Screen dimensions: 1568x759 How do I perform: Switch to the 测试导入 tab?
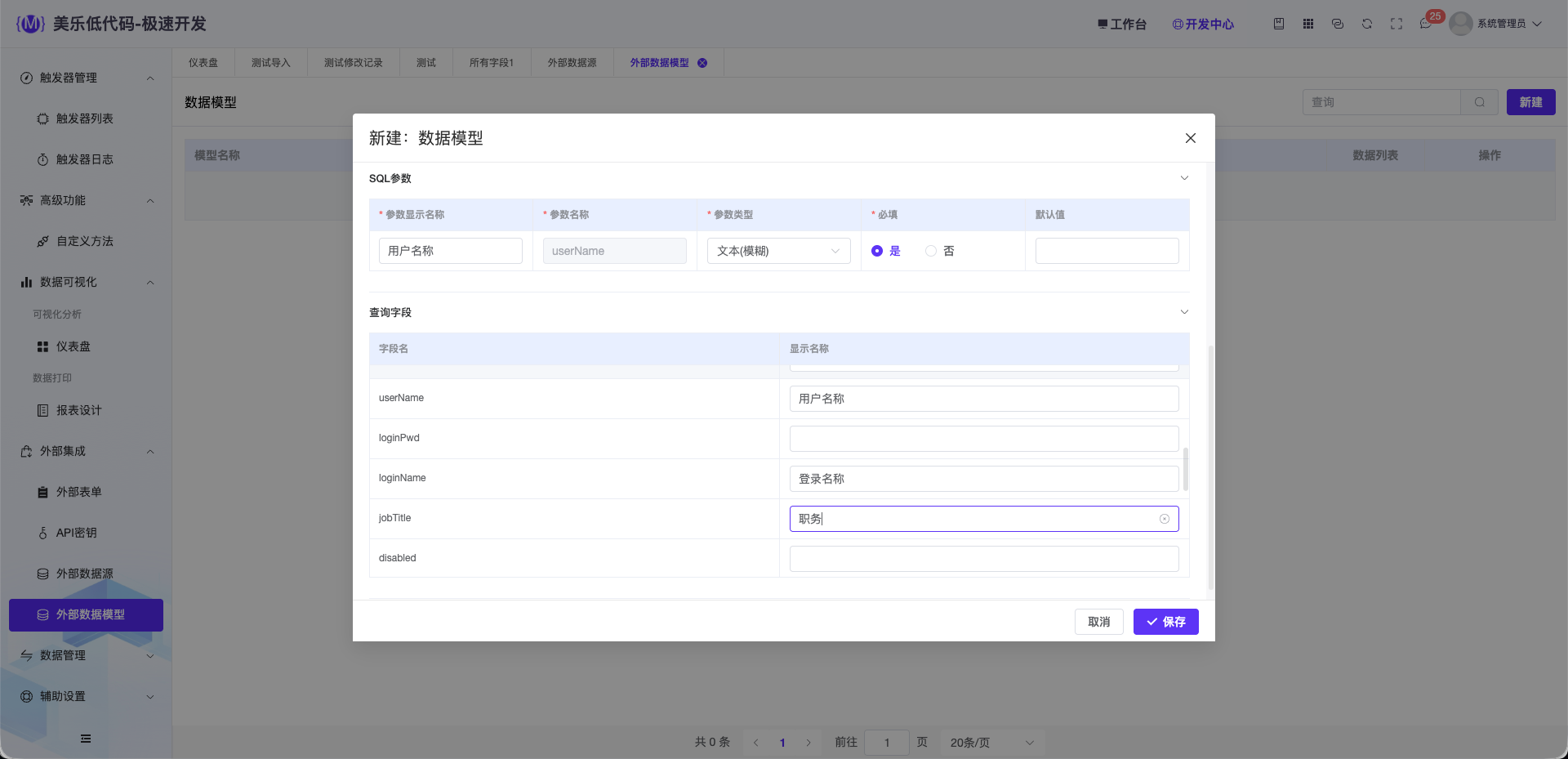click(x=271, y=63)
